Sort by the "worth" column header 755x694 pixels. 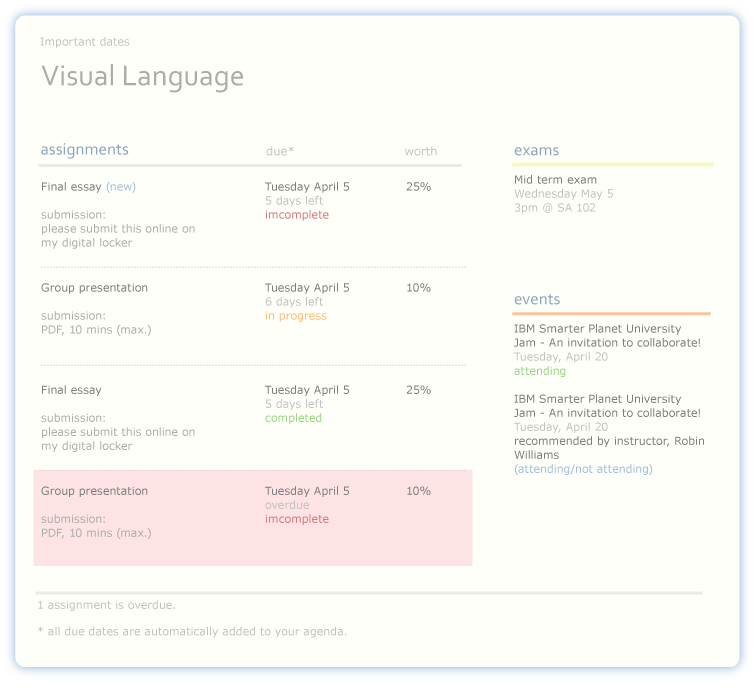pyautogui.click(x=420, y=152)
